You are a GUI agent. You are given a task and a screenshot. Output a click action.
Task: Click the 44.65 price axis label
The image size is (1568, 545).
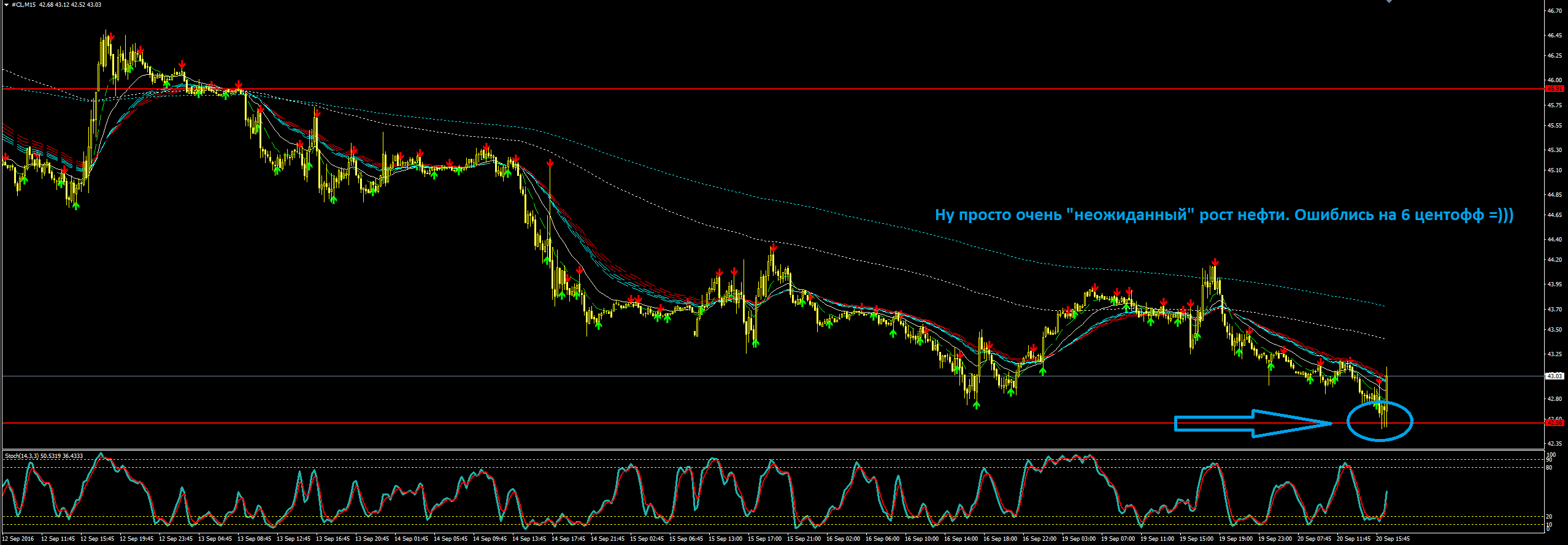(1555, 215)
